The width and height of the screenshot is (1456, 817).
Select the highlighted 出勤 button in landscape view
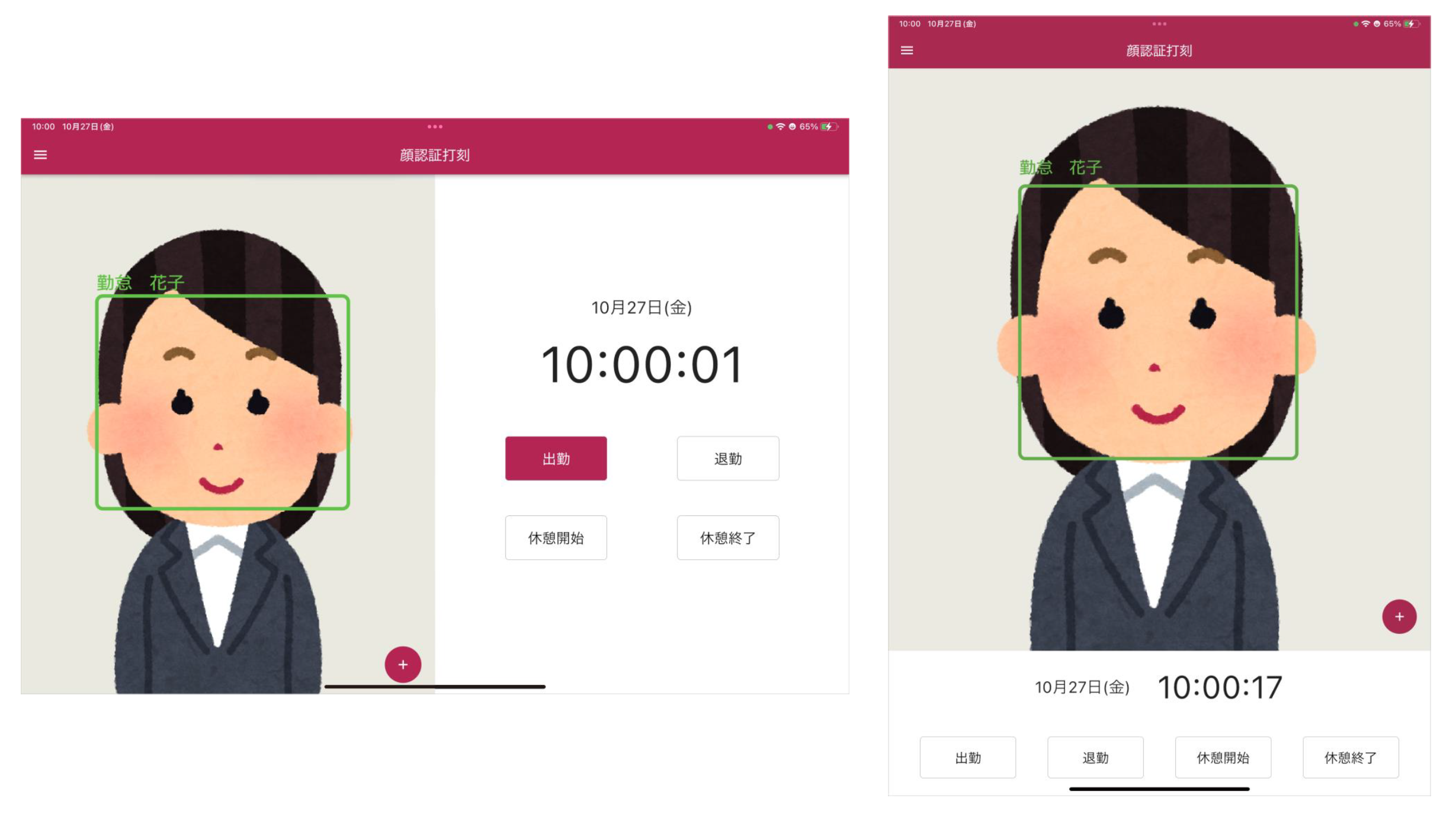[x=556, y=459]
